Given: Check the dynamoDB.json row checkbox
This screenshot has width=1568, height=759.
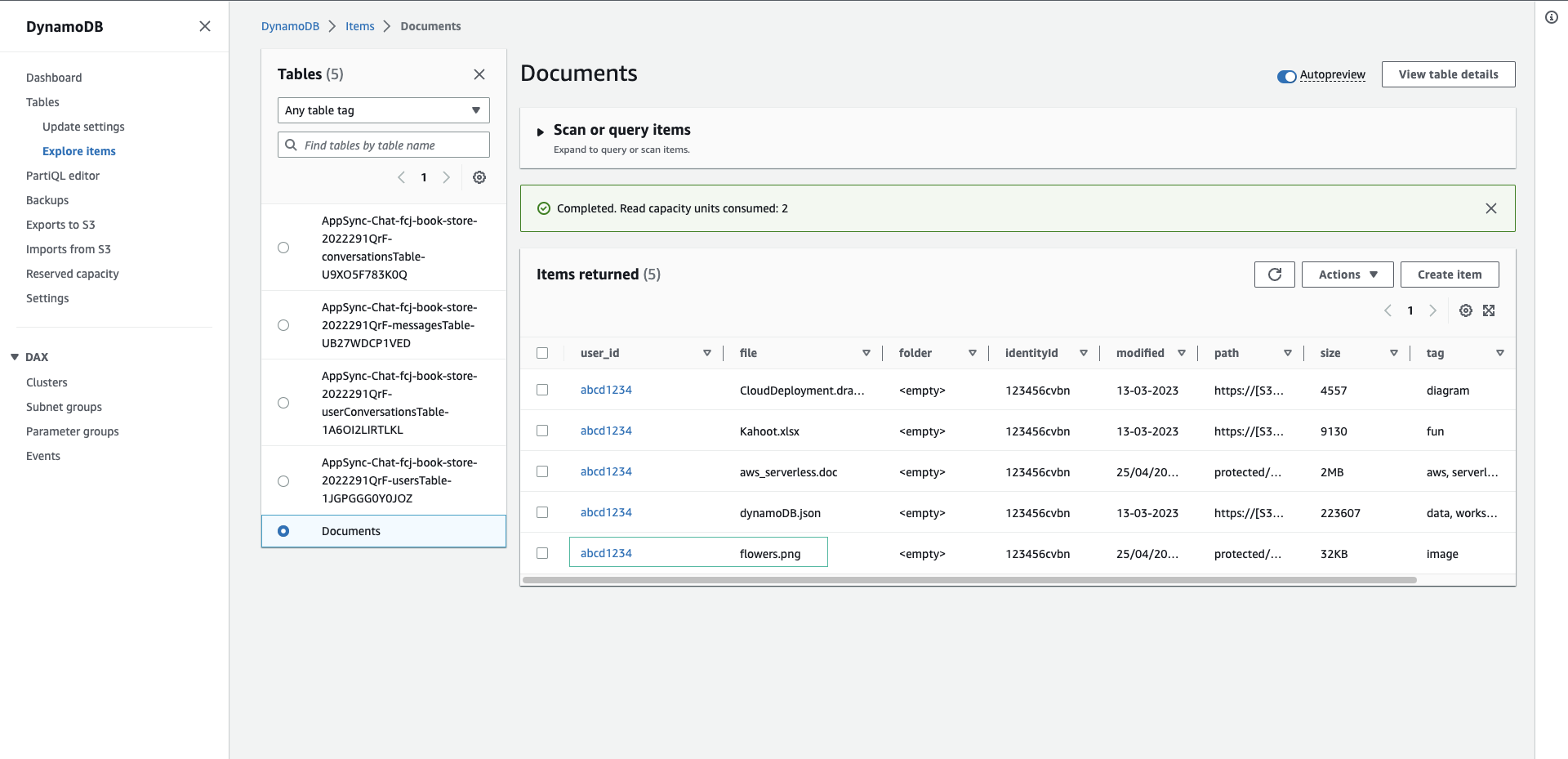Looking at the screenshot, I should coord(542,512).
